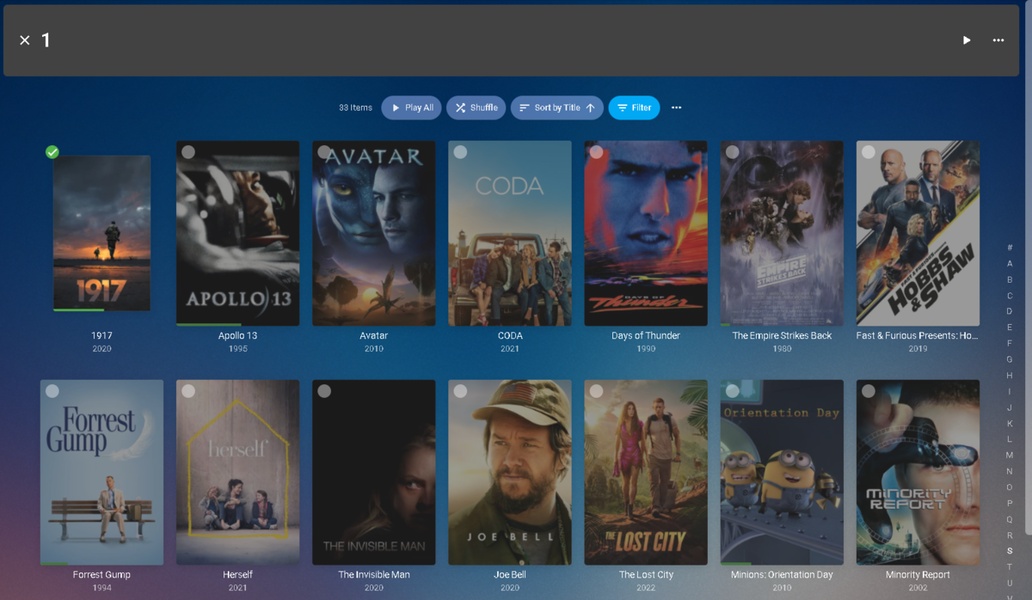Jump to letter M in alphabet index
The image size is (1032, 600).
pyautogui.click(x=1009, y=455)
